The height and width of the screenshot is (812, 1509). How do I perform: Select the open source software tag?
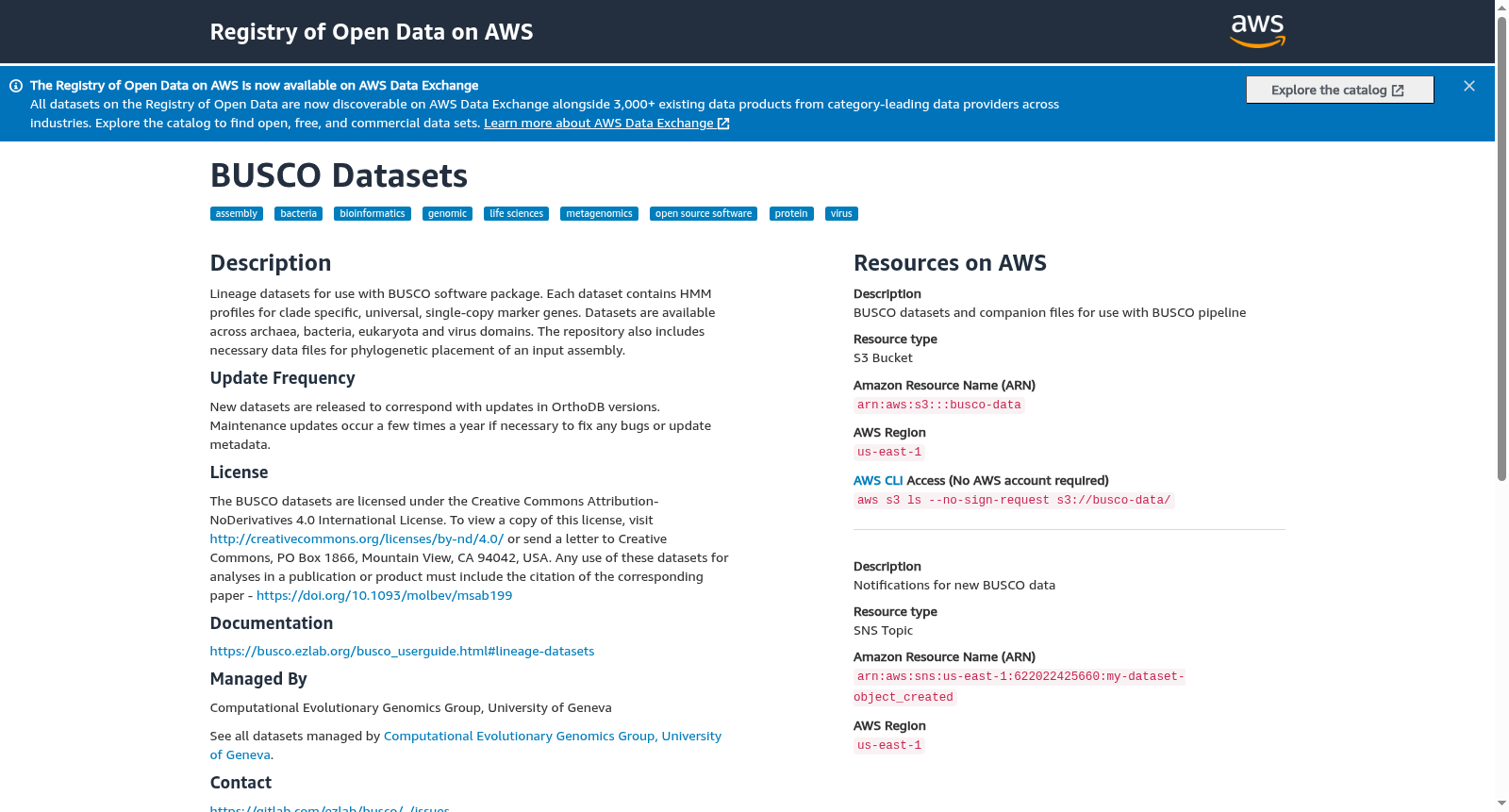click(704, 214)
